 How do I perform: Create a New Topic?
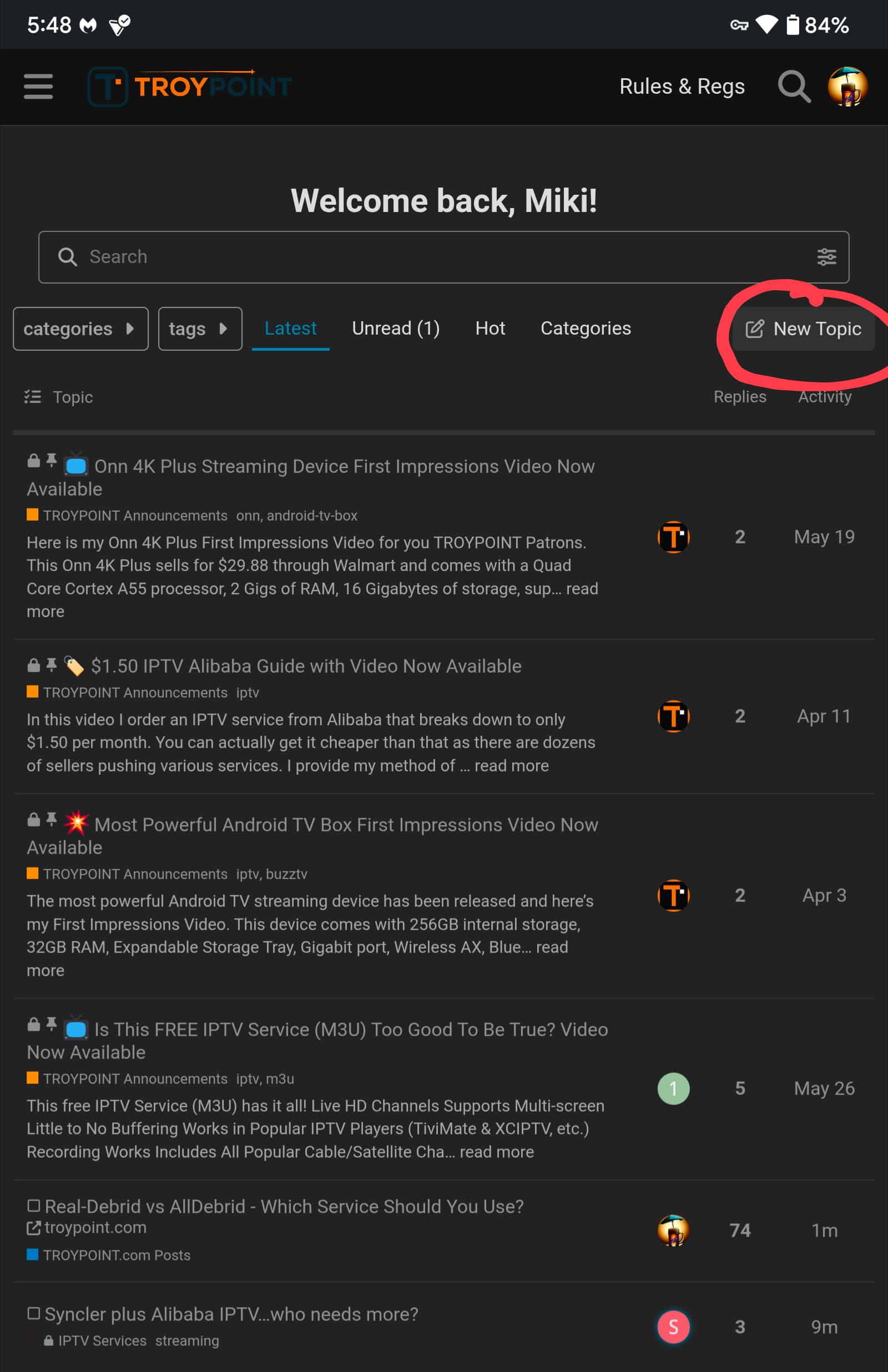(x=803, y=329)
